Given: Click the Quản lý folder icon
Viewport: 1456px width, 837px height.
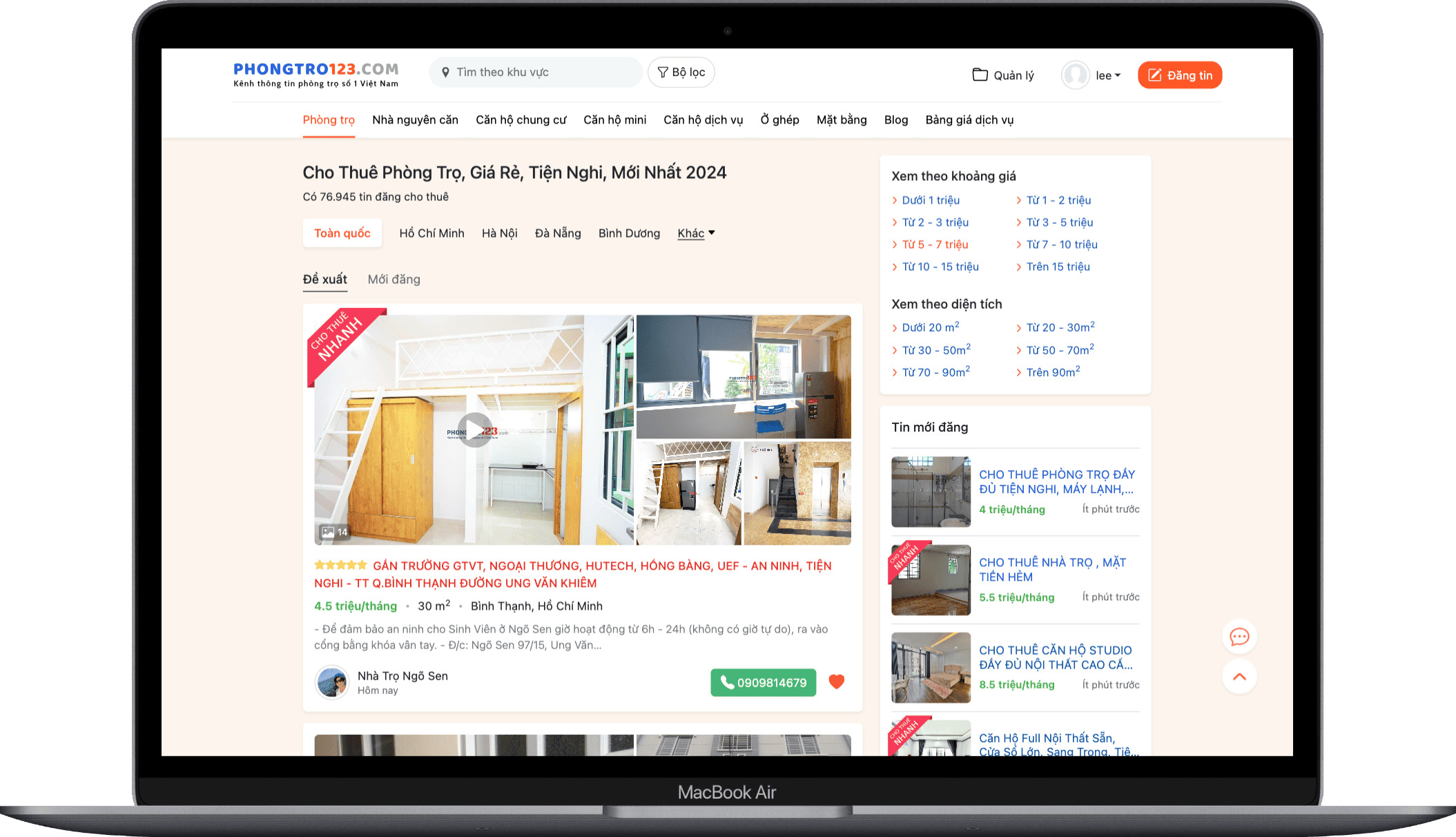Looking at the screenshot, I should (x=980, y=75).
